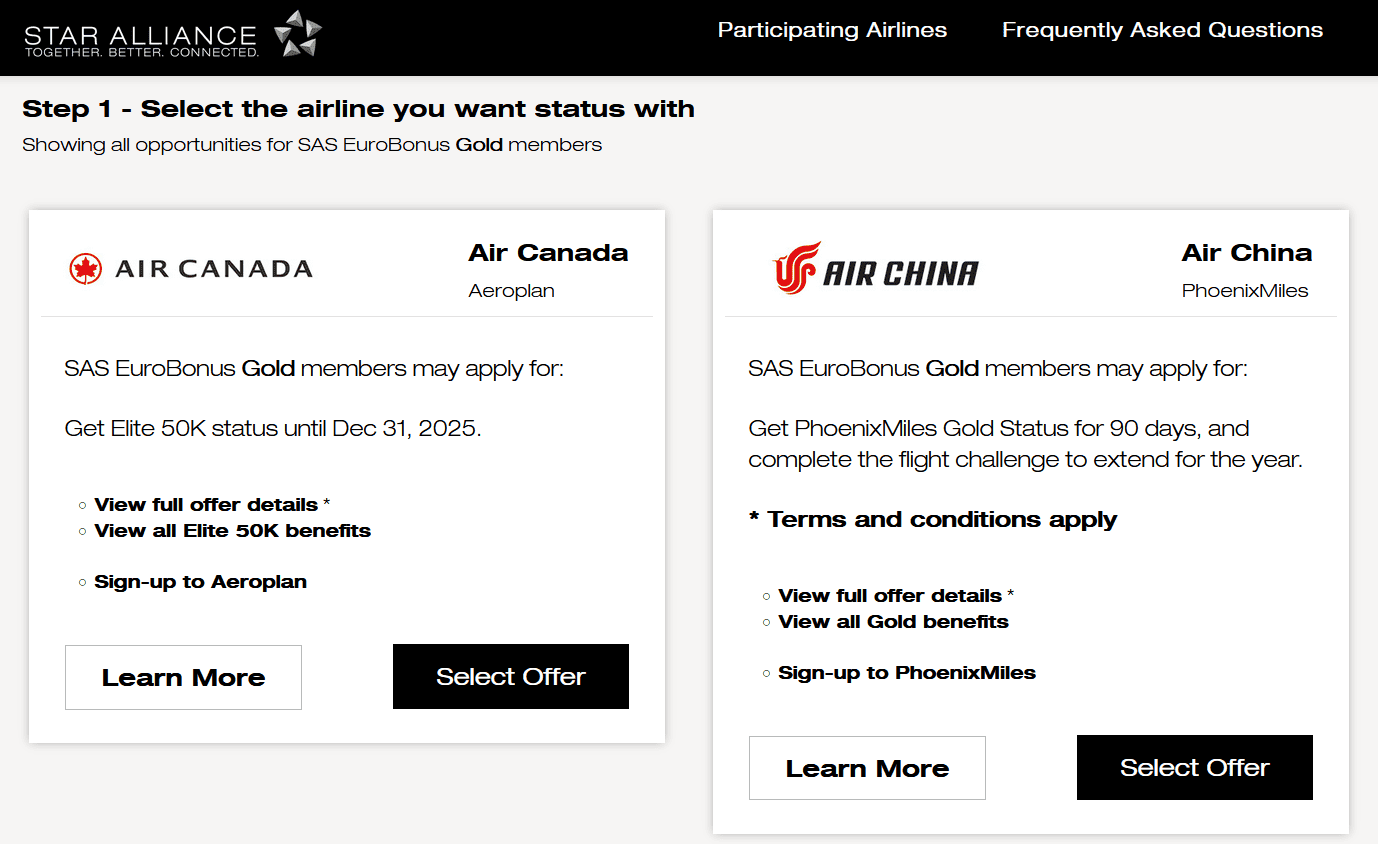
Task: Open View all Gold benefits link
Action: 893,622
